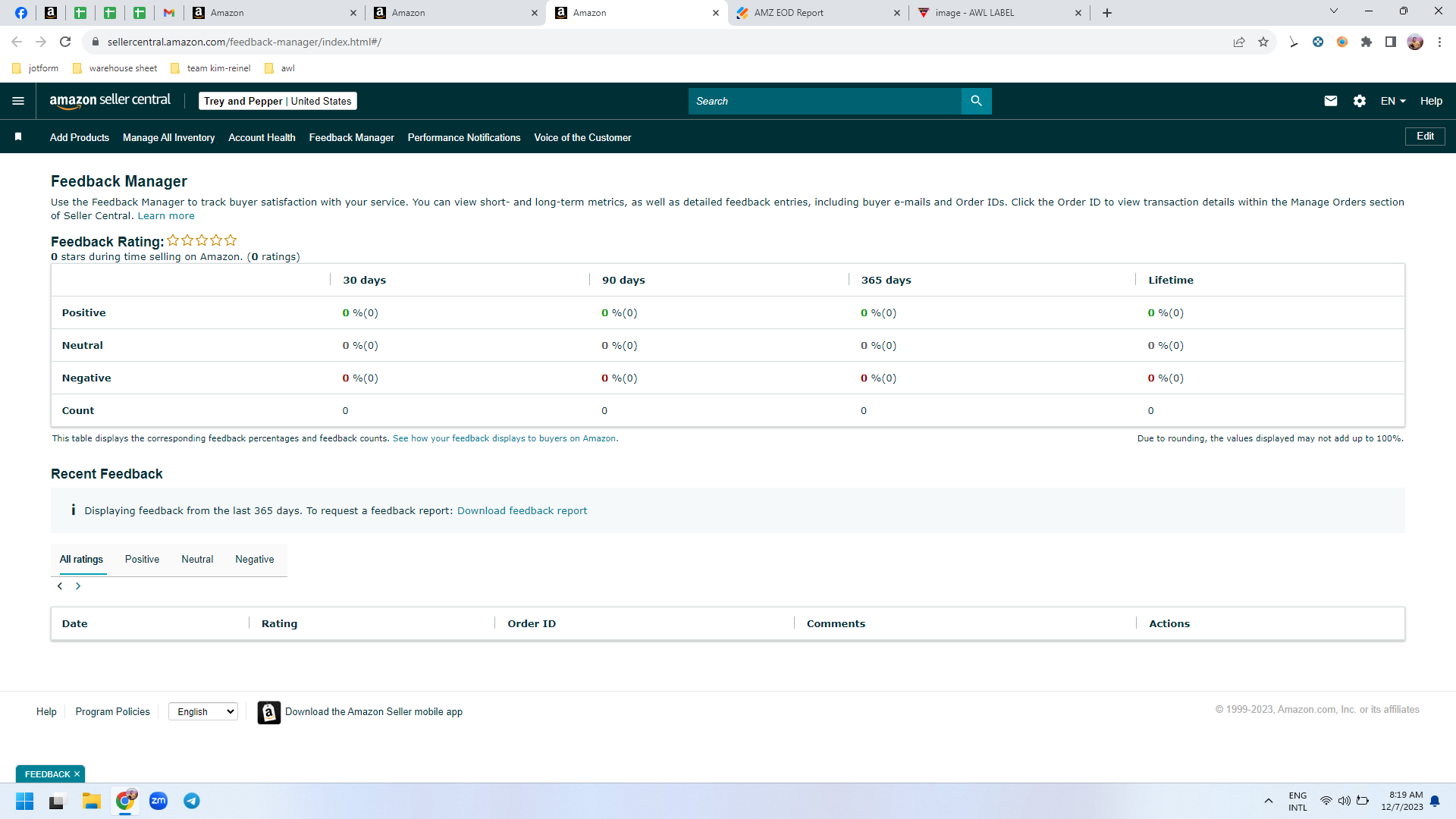Click the search magnifier button
Image resolution: width=1456 pixels, height=819 pixels.
[976, 101]
